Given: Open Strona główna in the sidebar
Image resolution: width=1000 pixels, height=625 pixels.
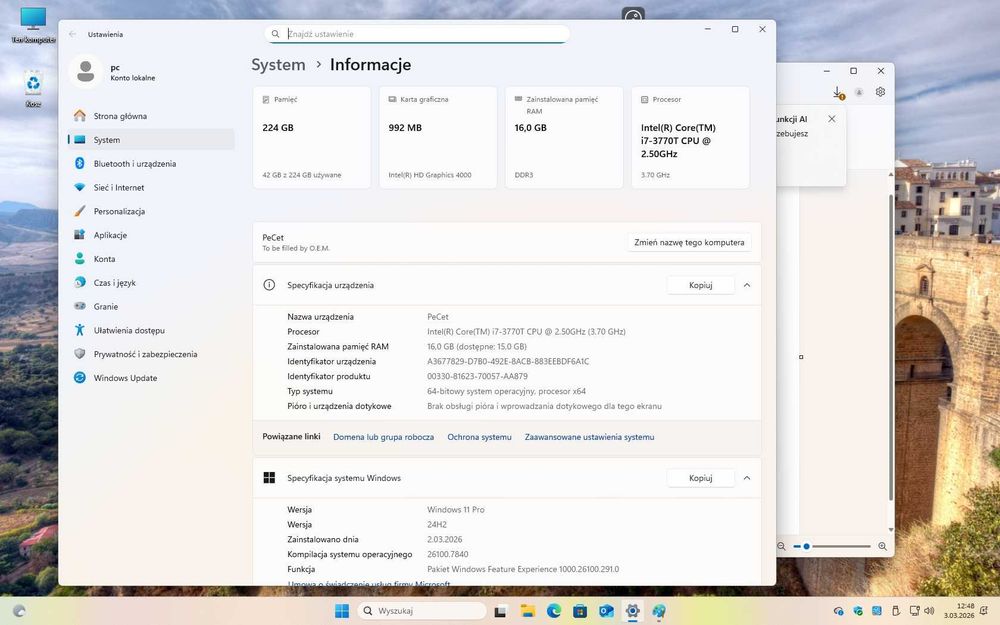Looking at the screenshot, I should [x=151, y=116].
